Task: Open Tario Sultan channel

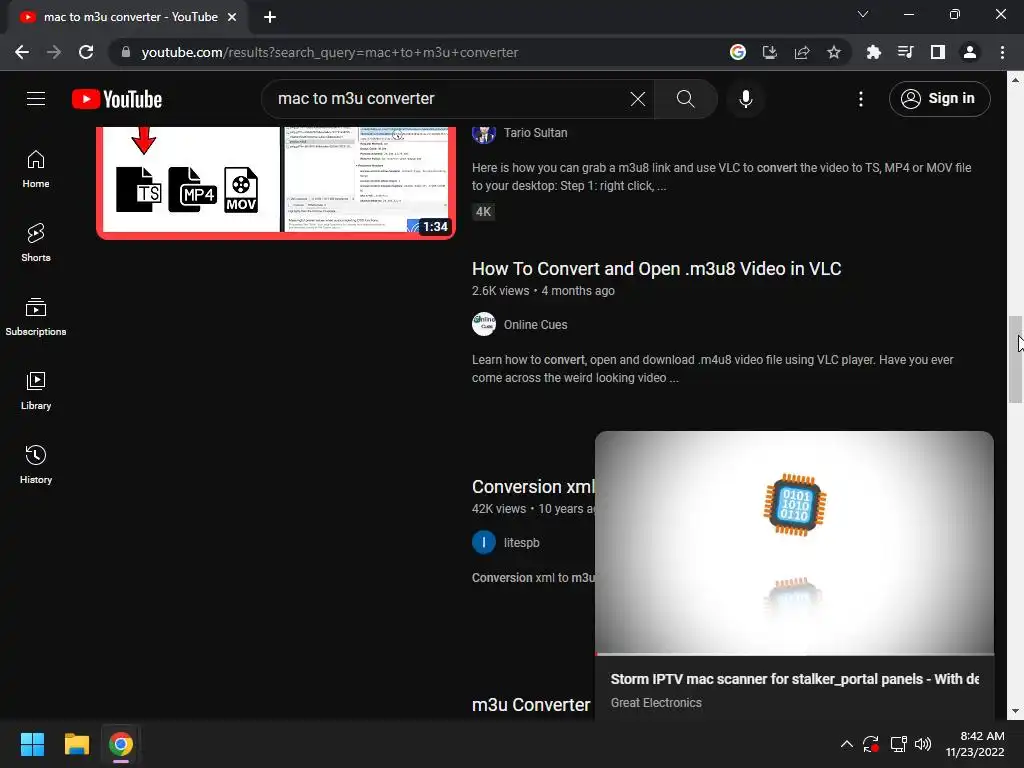Action: click(x=535, y=133)
